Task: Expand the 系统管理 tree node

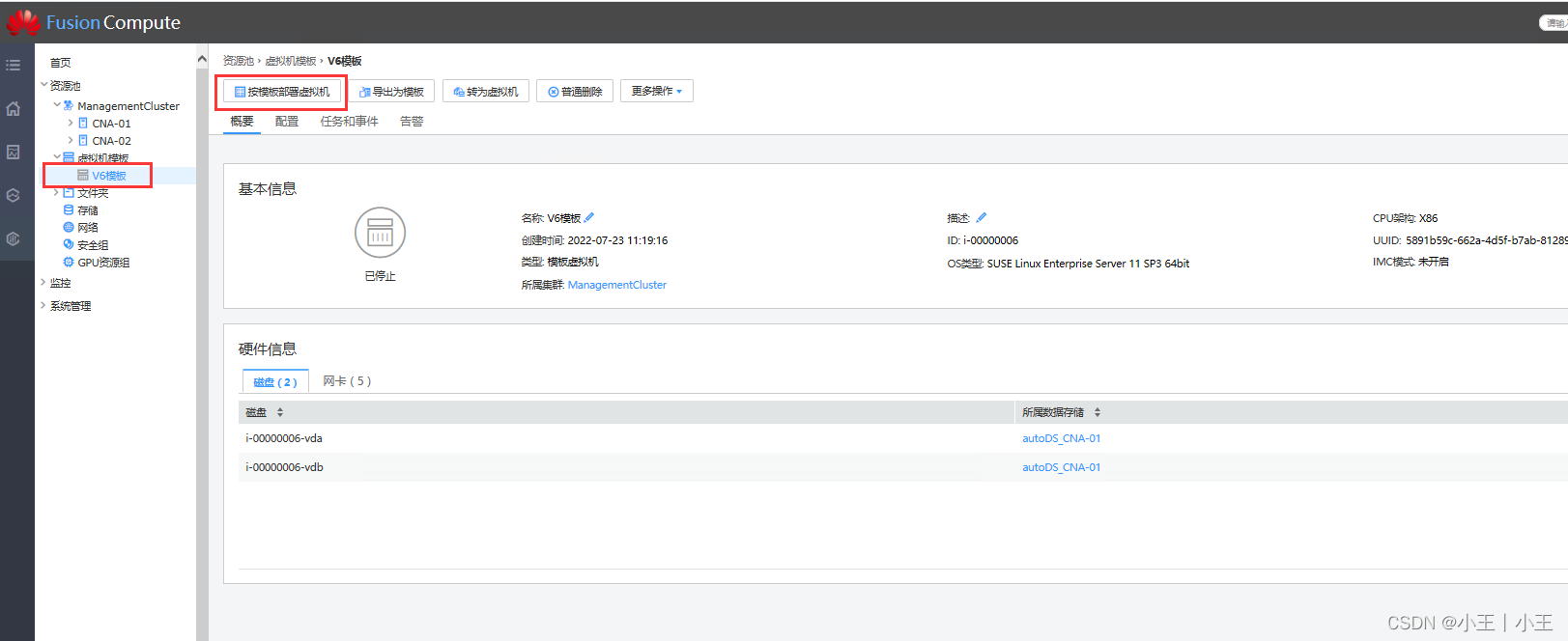Action: coord(43,306)
